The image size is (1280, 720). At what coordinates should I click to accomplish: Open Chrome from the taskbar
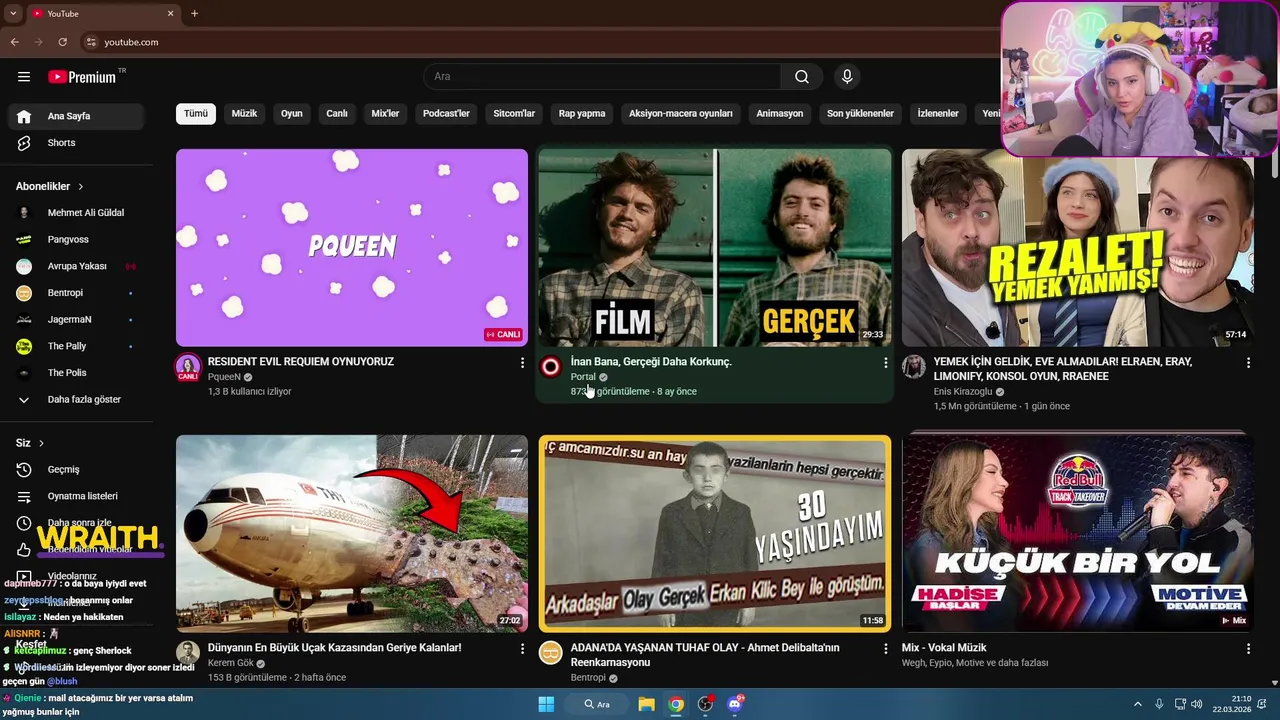click(676, 704)
